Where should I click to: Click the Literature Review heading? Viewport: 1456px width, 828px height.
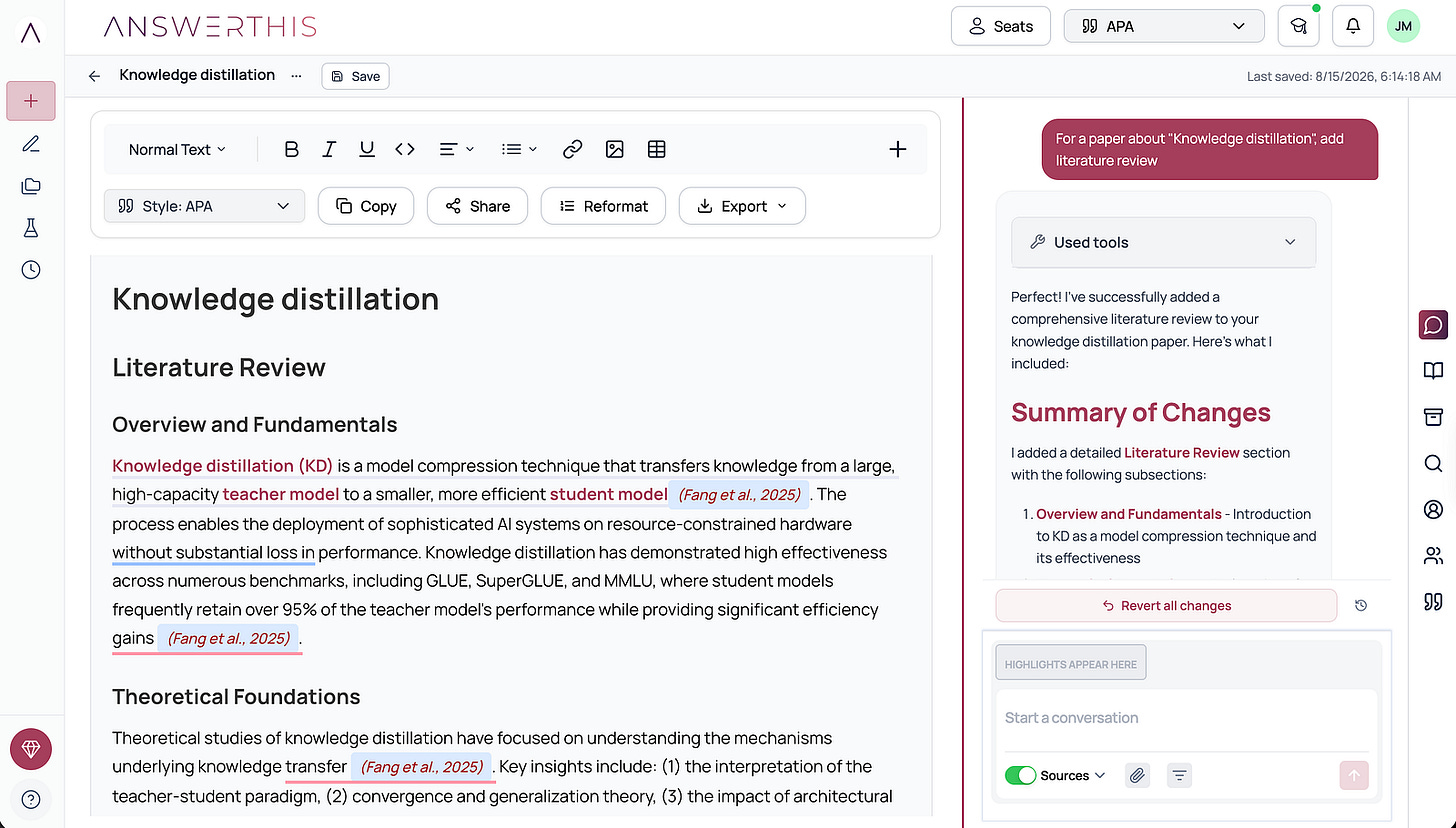pyautogui.click(x=219, y=368)
